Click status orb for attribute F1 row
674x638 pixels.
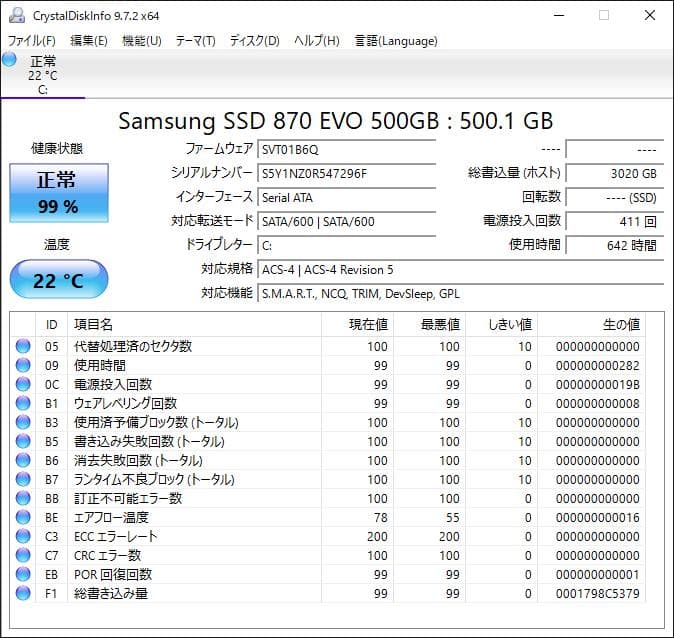[x=23, y=593]
